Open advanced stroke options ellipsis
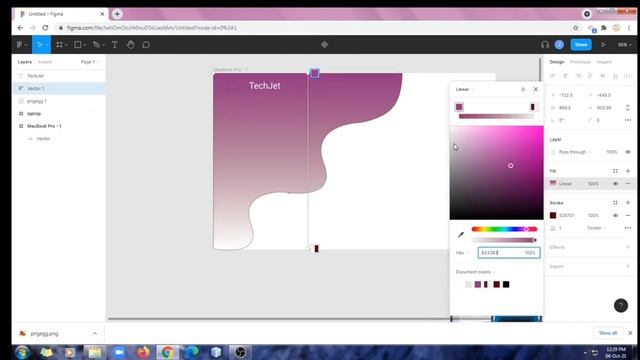The image size is (640, 360). point(628,228)
